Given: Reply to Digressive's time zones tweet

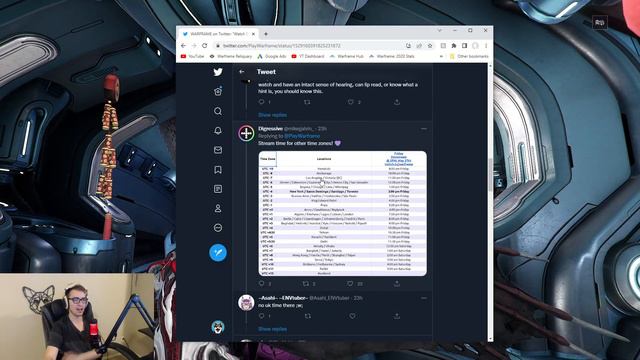Looking at the screenshot, I should pos(262,283).
